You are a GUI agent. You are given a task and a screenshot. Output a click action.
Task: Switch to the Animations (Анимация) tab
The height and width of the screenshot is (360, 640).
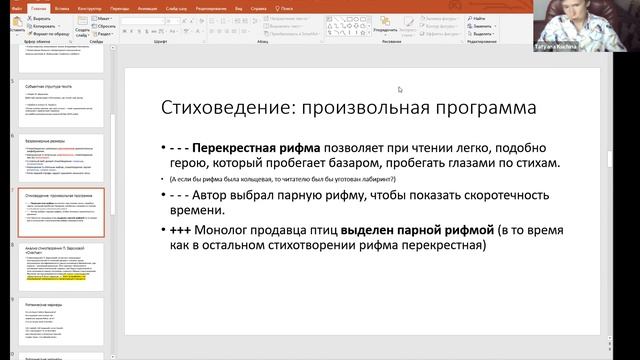[x=147, y=8]
